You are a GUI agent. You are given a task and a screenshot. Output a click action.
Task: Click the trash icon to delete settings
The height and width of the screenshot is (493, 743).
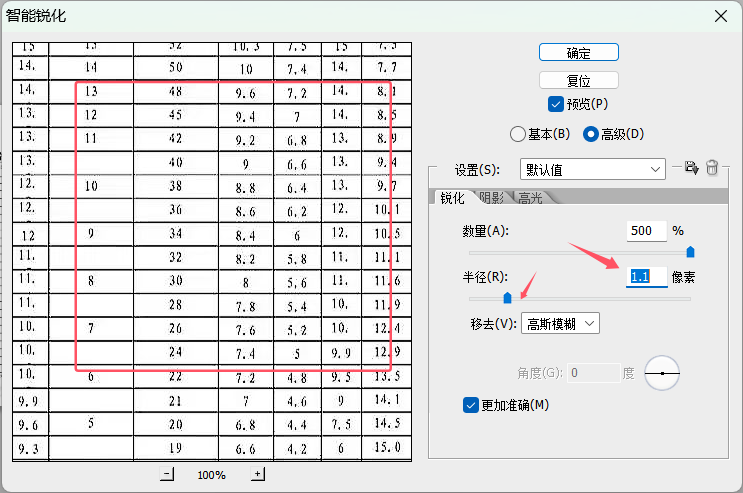pyautogui.click(x=712, y=168)
